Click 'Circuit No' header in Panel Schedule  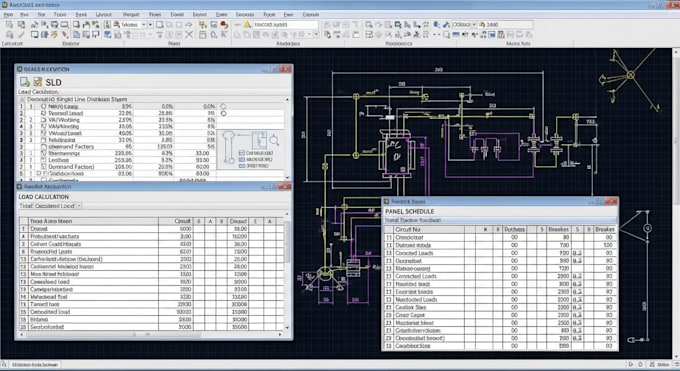pos(408,229)
